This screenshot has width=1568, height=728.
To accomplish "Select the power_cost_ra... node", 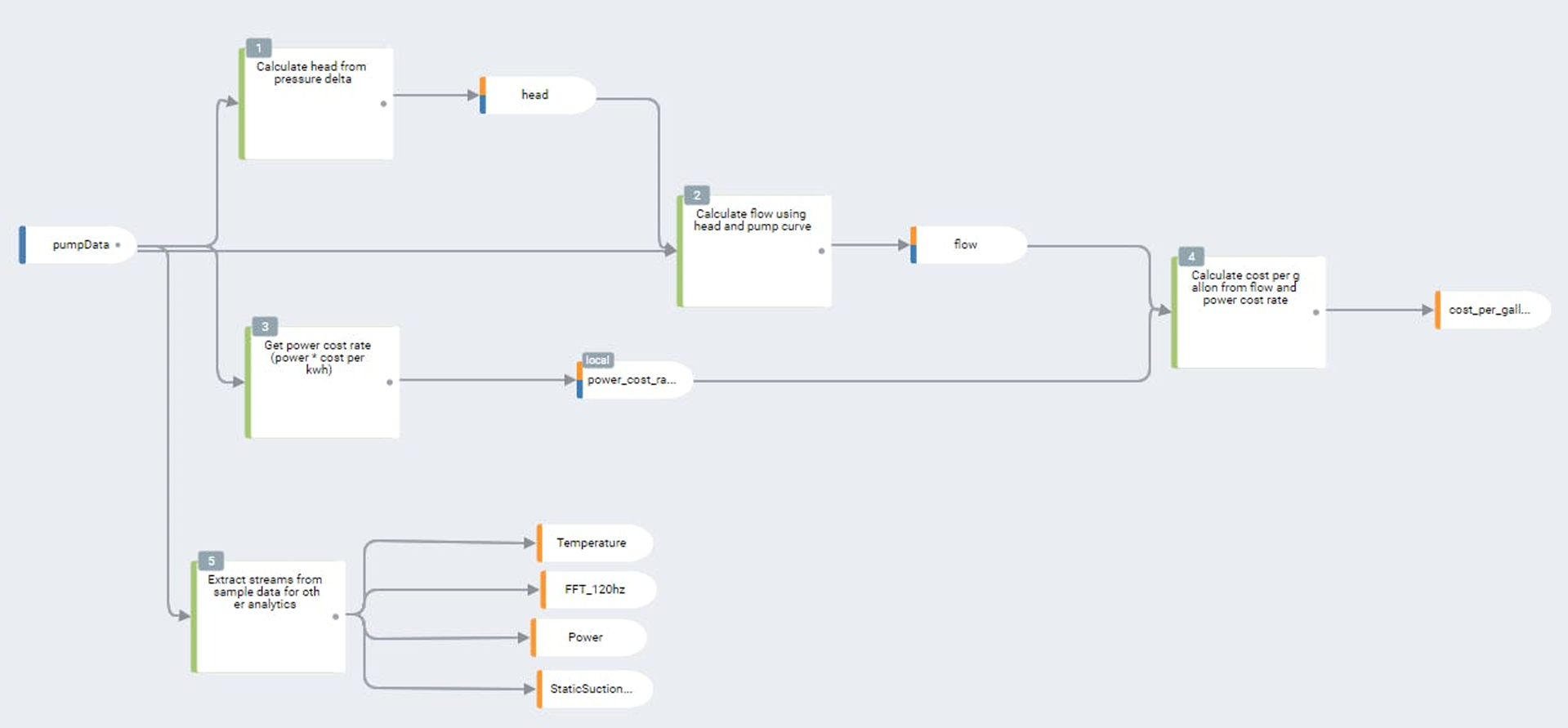I will point(635,380).
